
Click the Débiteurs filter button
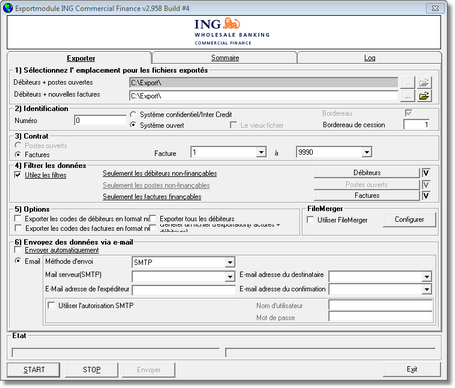[367, 173]
